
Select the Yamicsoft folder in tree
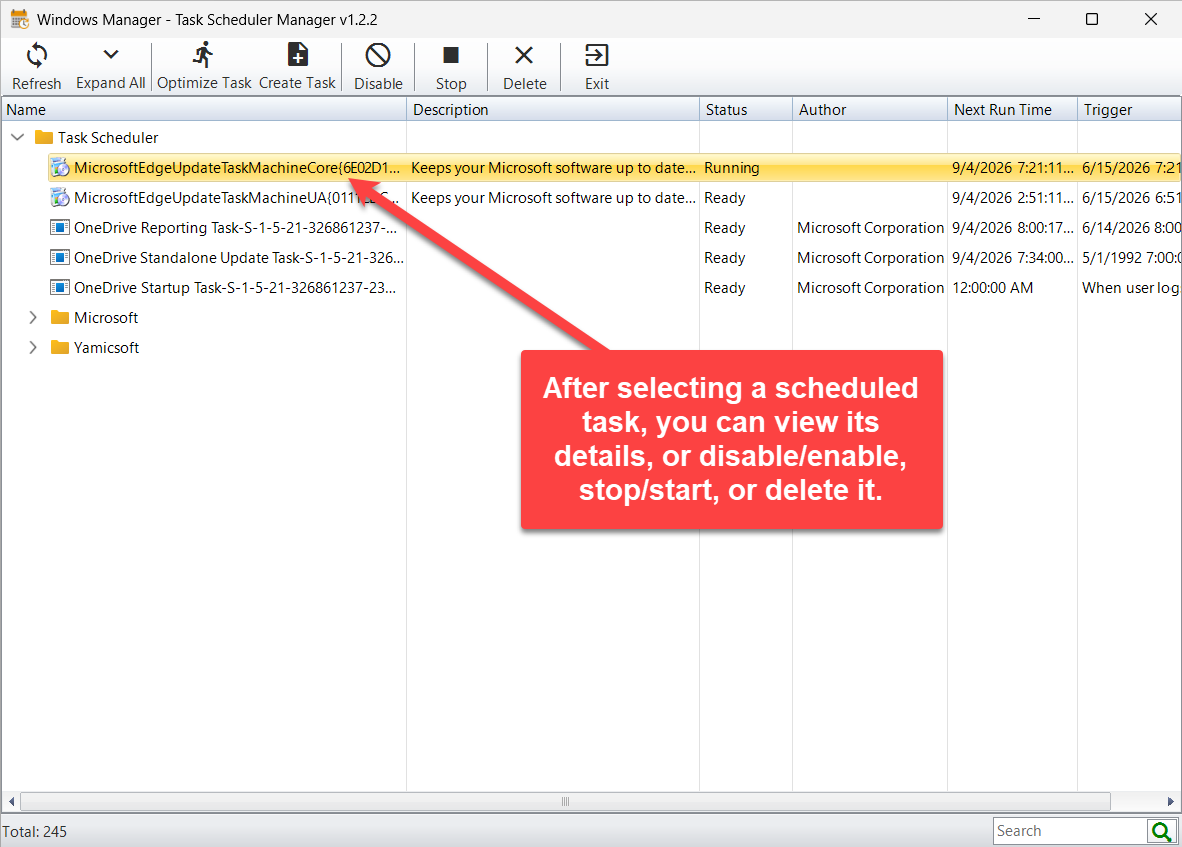(106, 348)
